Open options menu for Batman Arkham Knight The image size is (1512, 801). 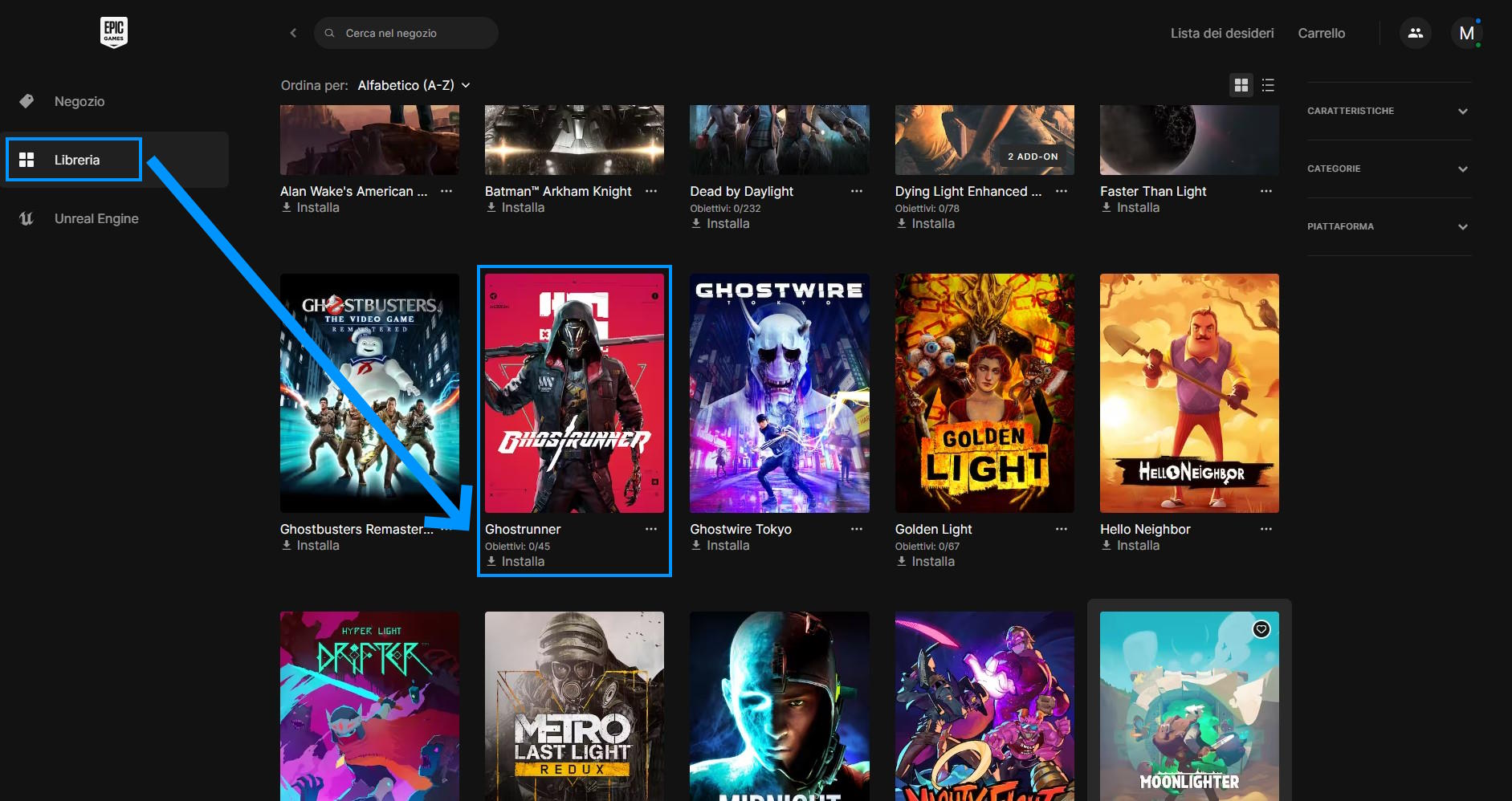pyautogui.click(x=651, y=191)
